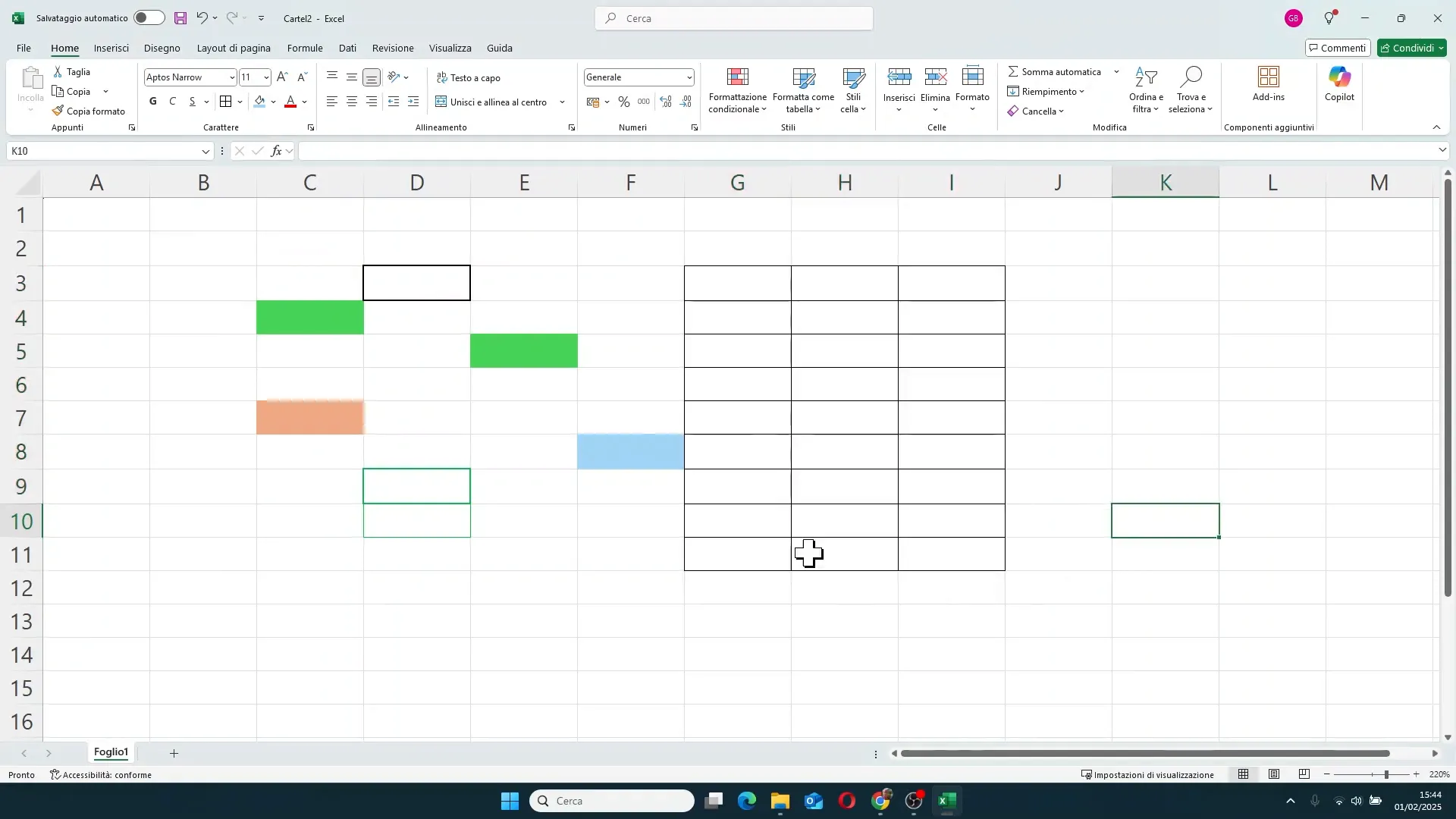The height and width of the screenshot is (819, 1456).
Task: Switch to the Visualizza tab
Action: [450, 48]
